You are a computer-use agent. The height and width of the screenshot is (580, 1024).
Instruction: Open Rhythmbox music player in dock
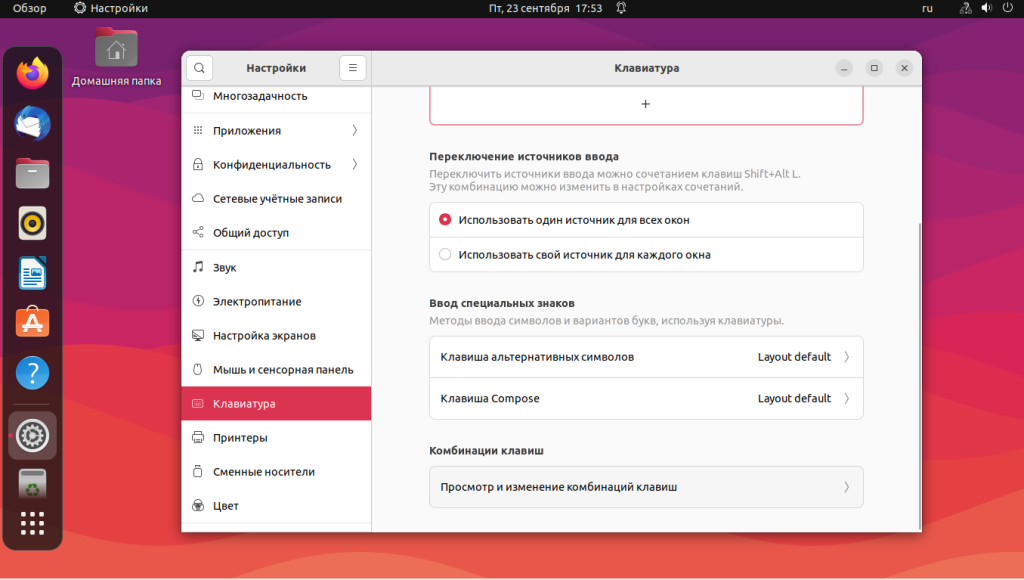coord(32,223)
